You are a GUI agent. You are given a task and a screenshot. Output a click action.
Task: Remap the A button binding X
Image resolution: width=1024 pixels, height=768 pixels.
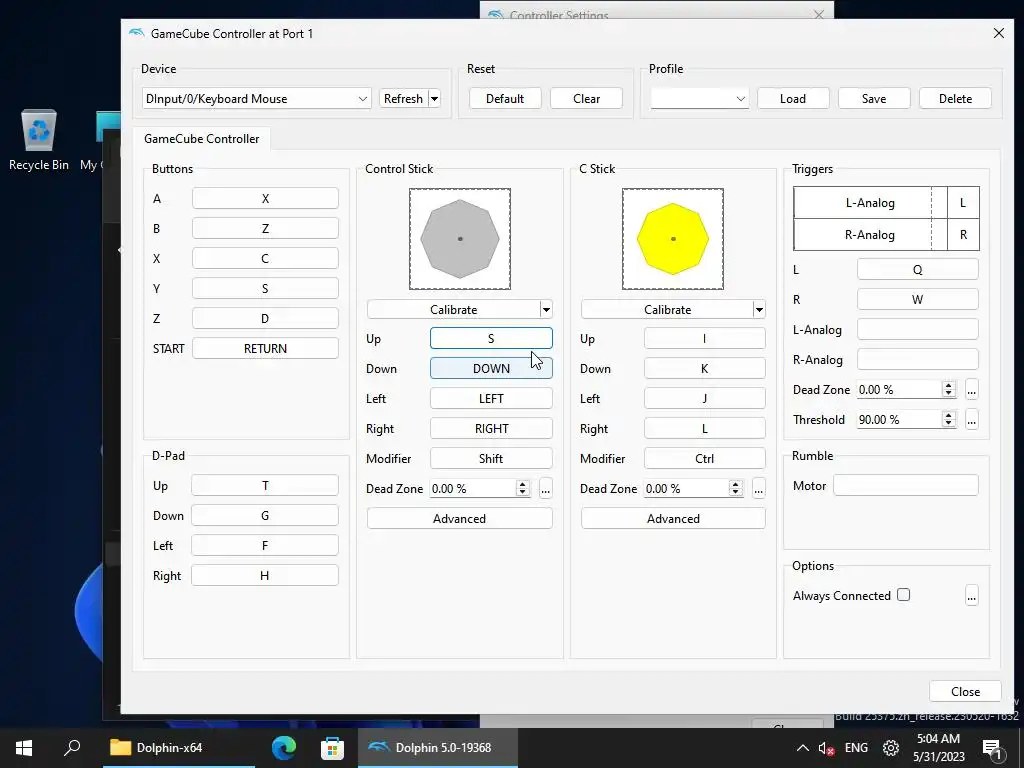[265, 199]
